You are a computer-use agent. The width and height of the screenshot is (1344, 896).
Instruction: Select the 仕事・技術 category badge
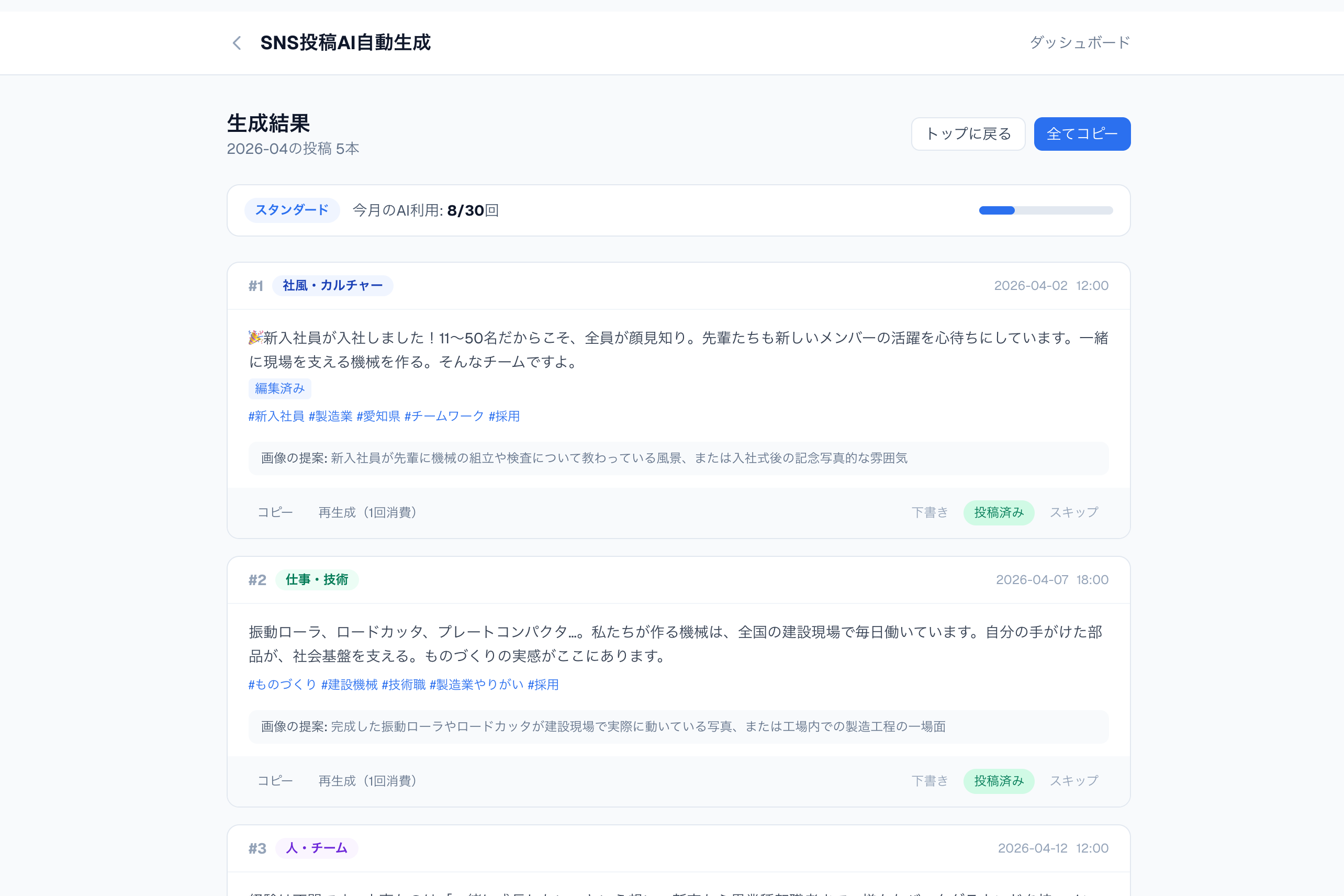317,579
